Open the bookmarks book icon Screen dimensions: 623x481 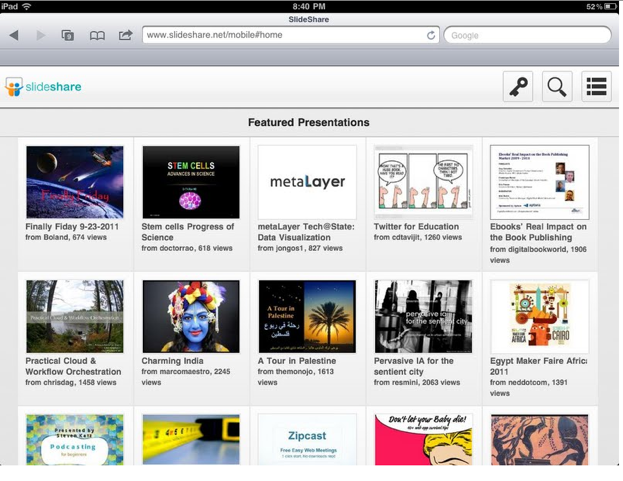97,36
